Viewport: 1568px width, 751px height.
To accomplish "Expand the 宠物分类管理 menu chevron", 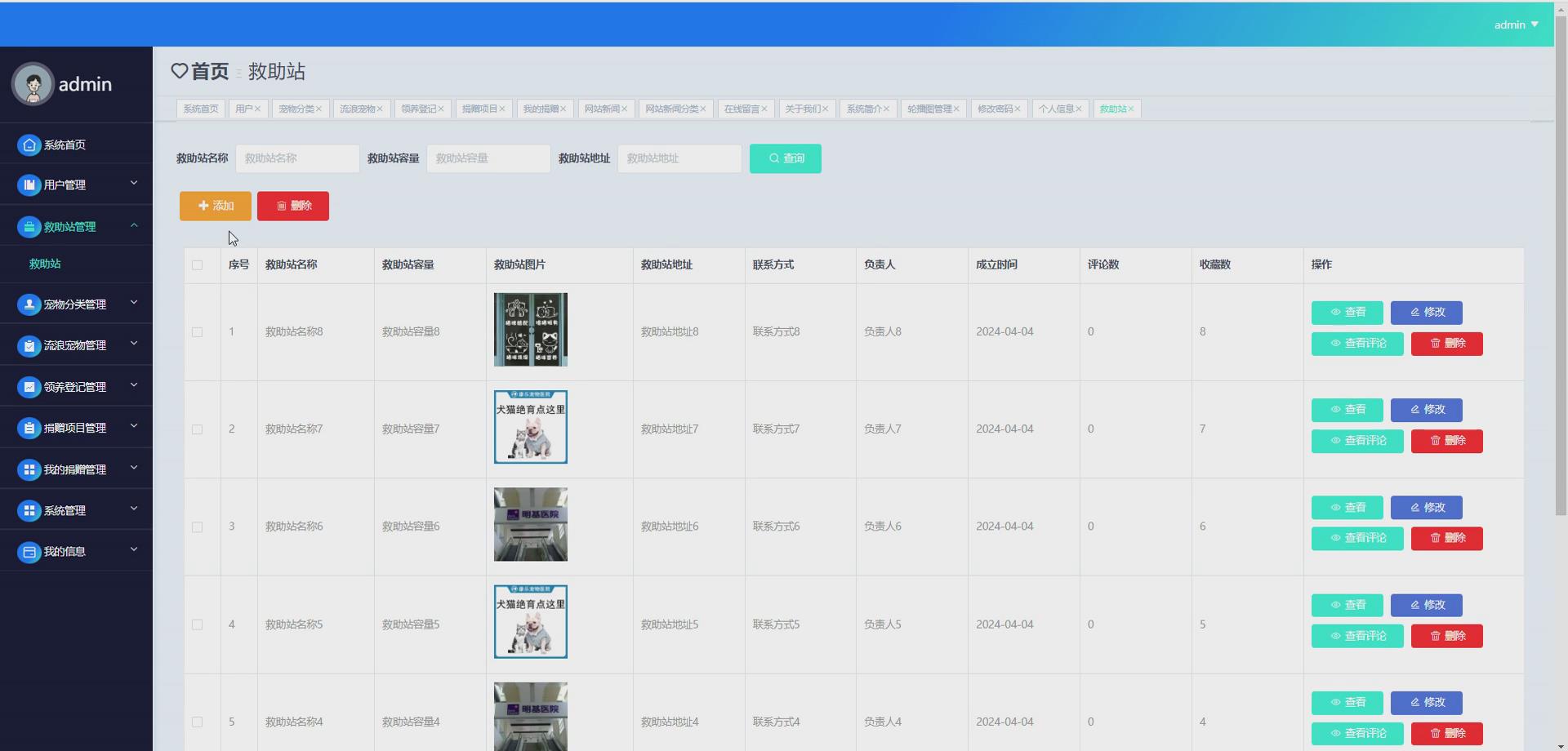I will pos(134,302).
